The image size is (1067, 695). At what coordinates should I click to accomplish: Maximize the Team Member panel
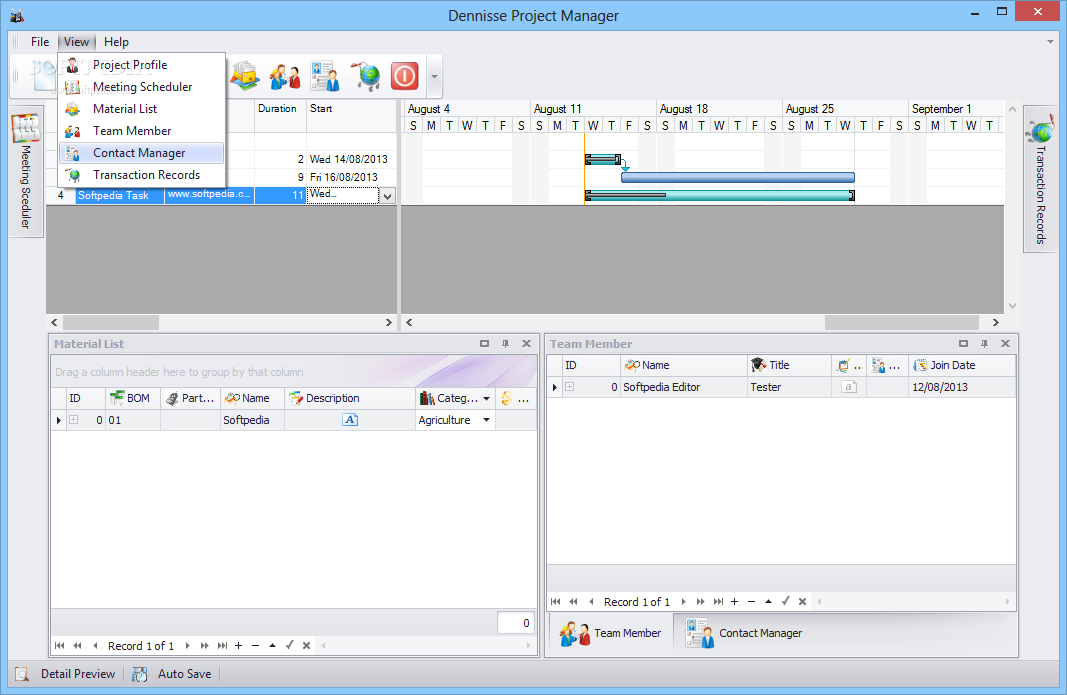964,344
